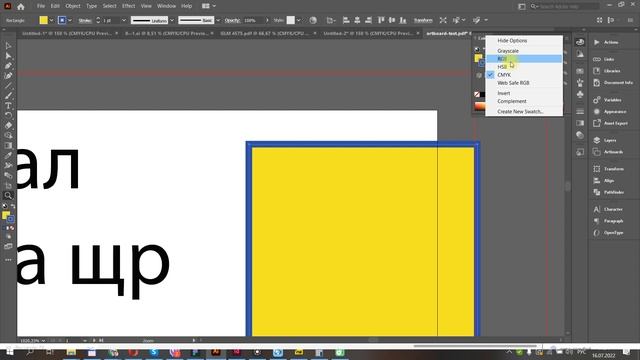Open the Window menu

pyautogui.click(x=166, y=6)
